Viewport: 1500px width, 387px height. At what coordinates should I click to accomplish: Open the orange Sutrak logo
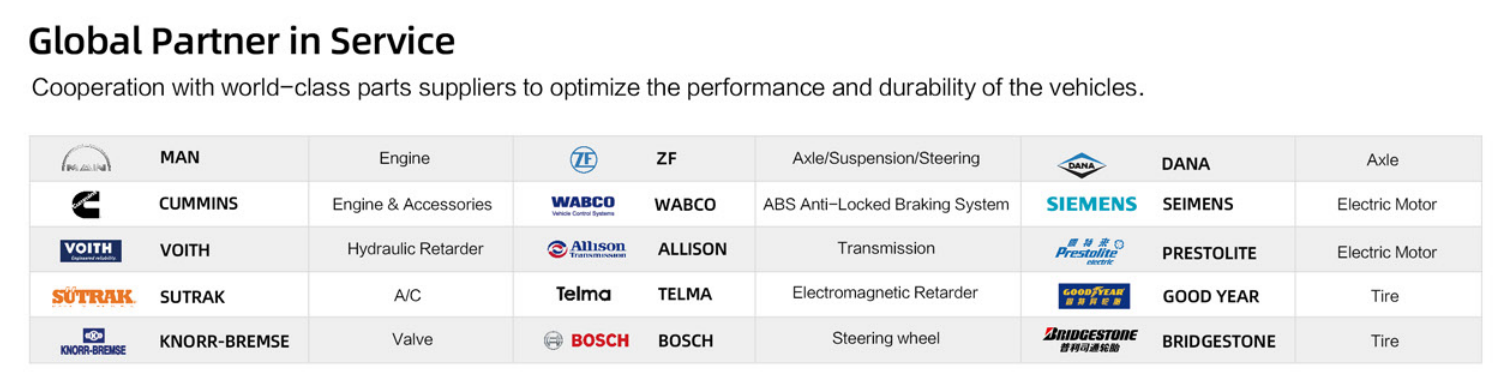tap(93, 296)
